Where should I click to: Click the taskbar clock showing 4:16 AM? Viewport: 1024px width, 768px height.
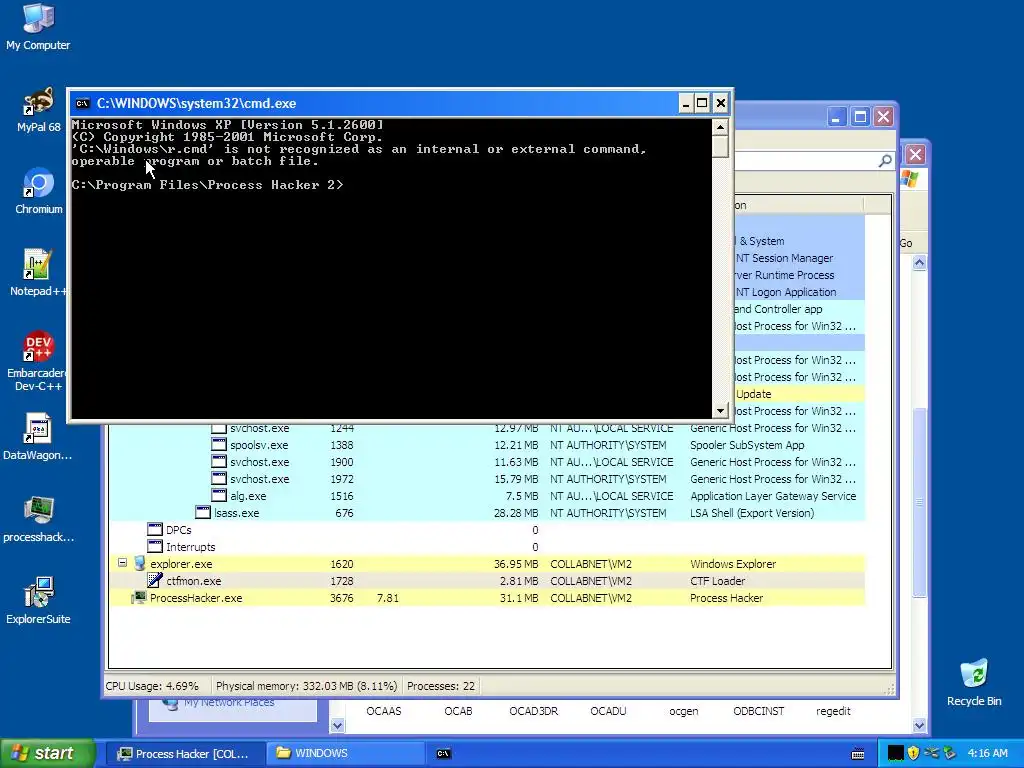coord(987,753)
